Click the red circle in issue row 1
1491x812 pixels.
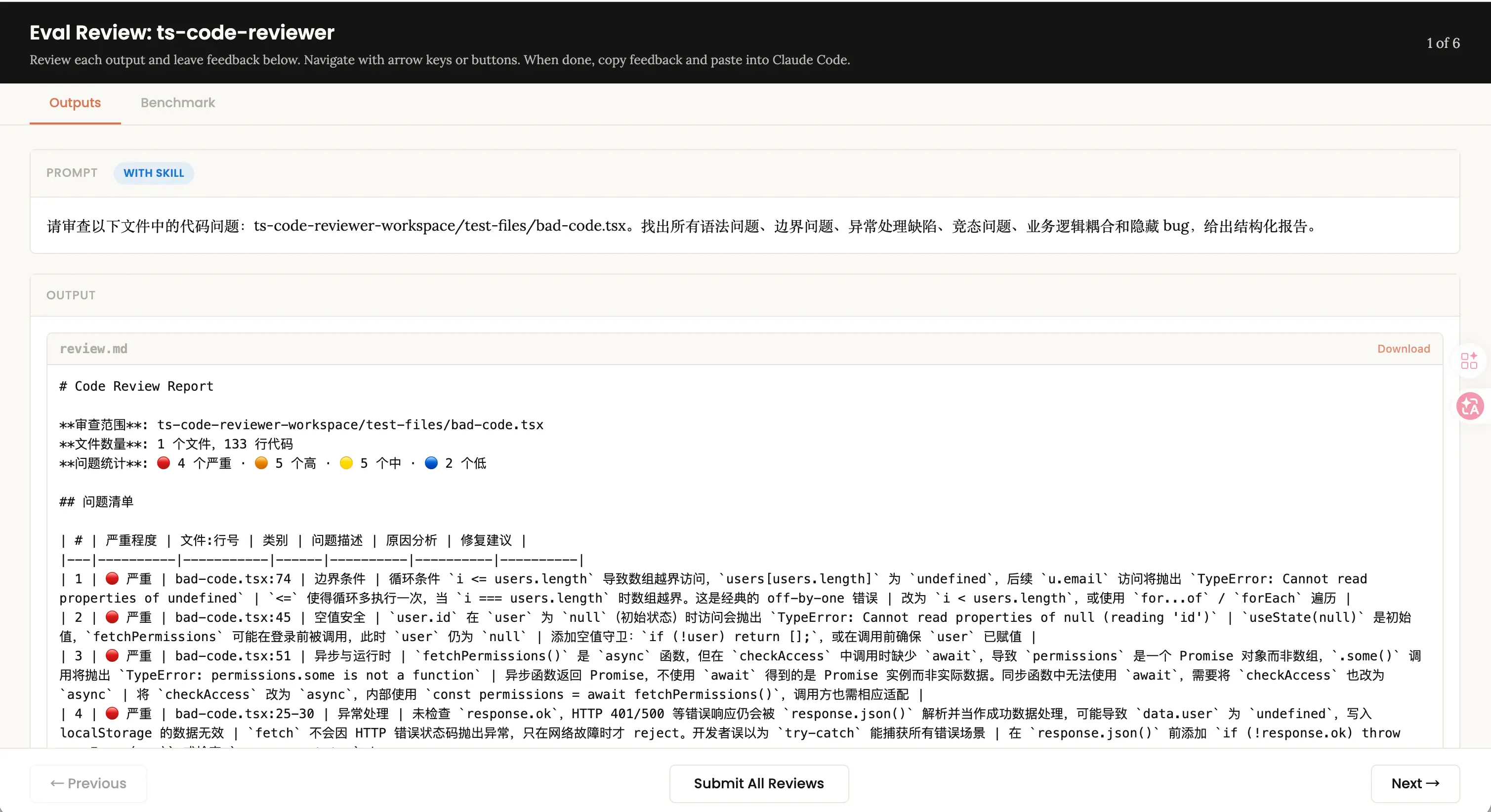112,579
